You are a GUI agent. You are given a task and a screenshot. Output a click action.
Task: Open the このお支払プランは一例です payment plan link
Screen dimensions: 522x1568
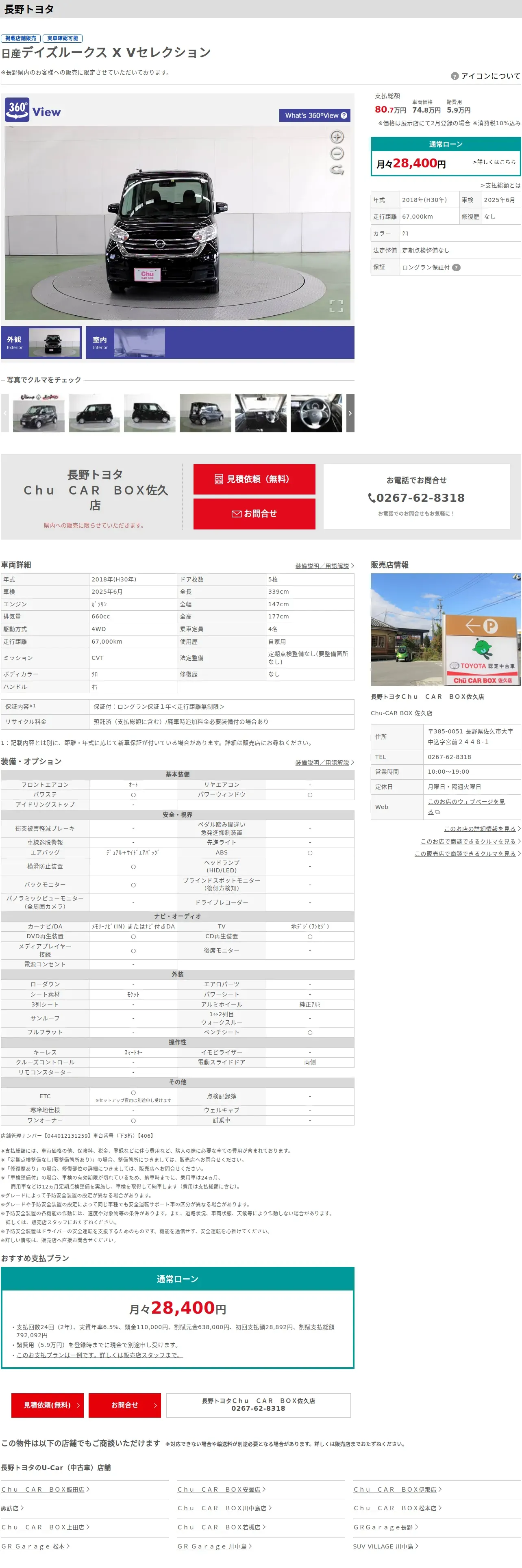[100, 1355]
